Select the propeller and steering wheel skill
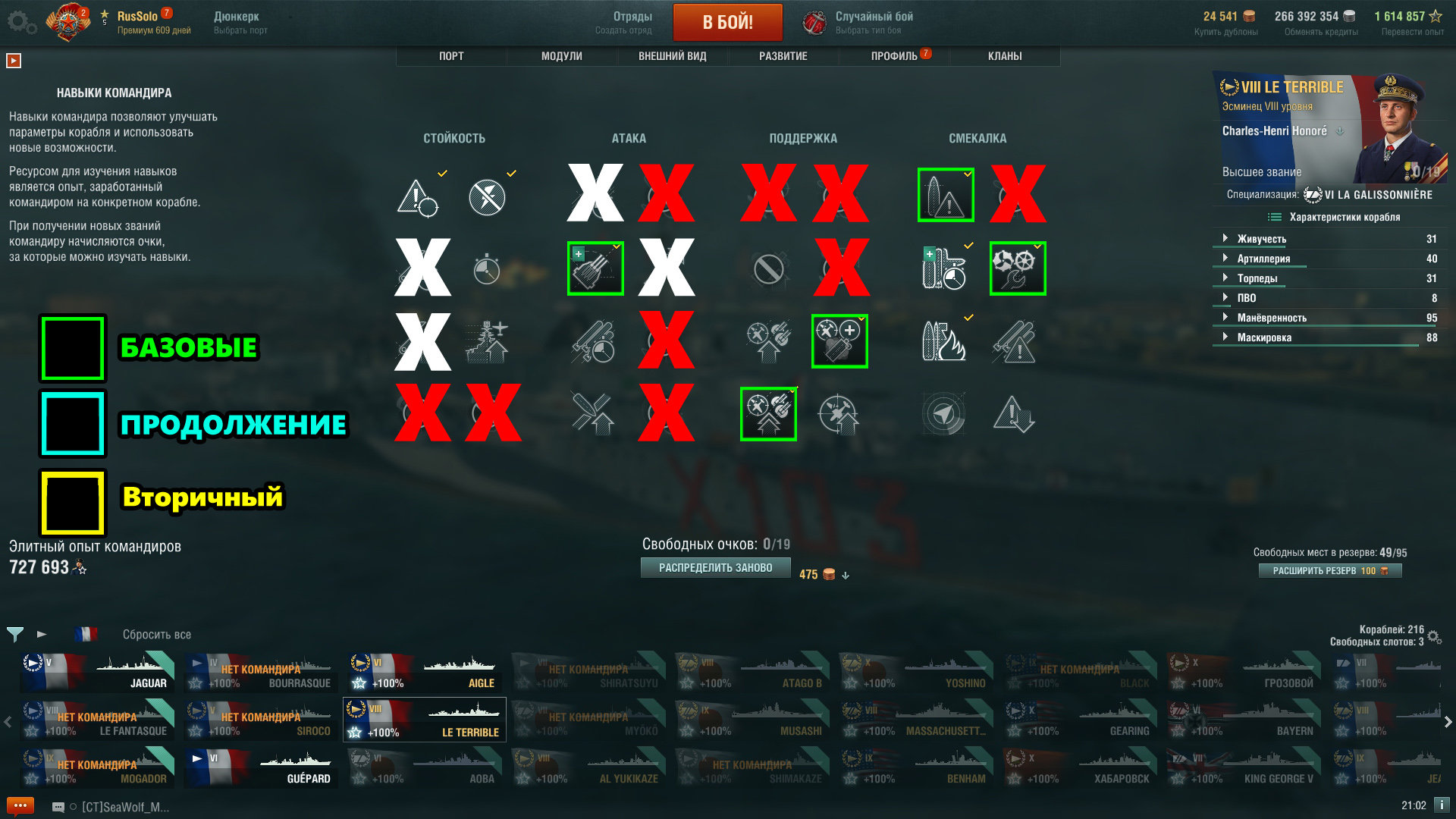This screenshot has height=819, width=1456. (1018, 268)
